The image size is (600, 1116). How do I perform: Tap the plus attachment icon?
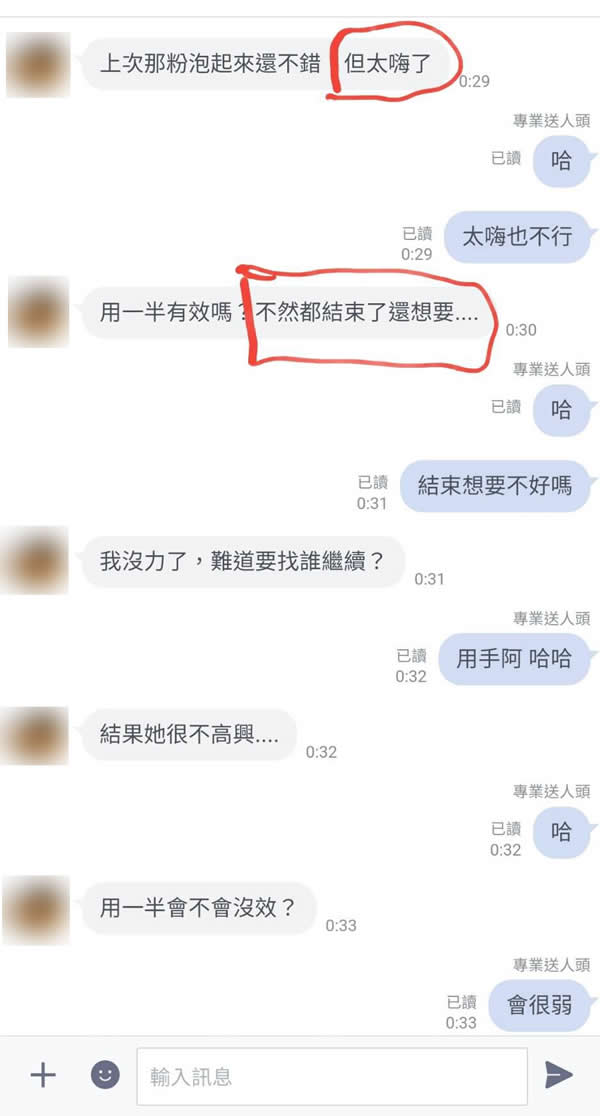pos(43,1075)
